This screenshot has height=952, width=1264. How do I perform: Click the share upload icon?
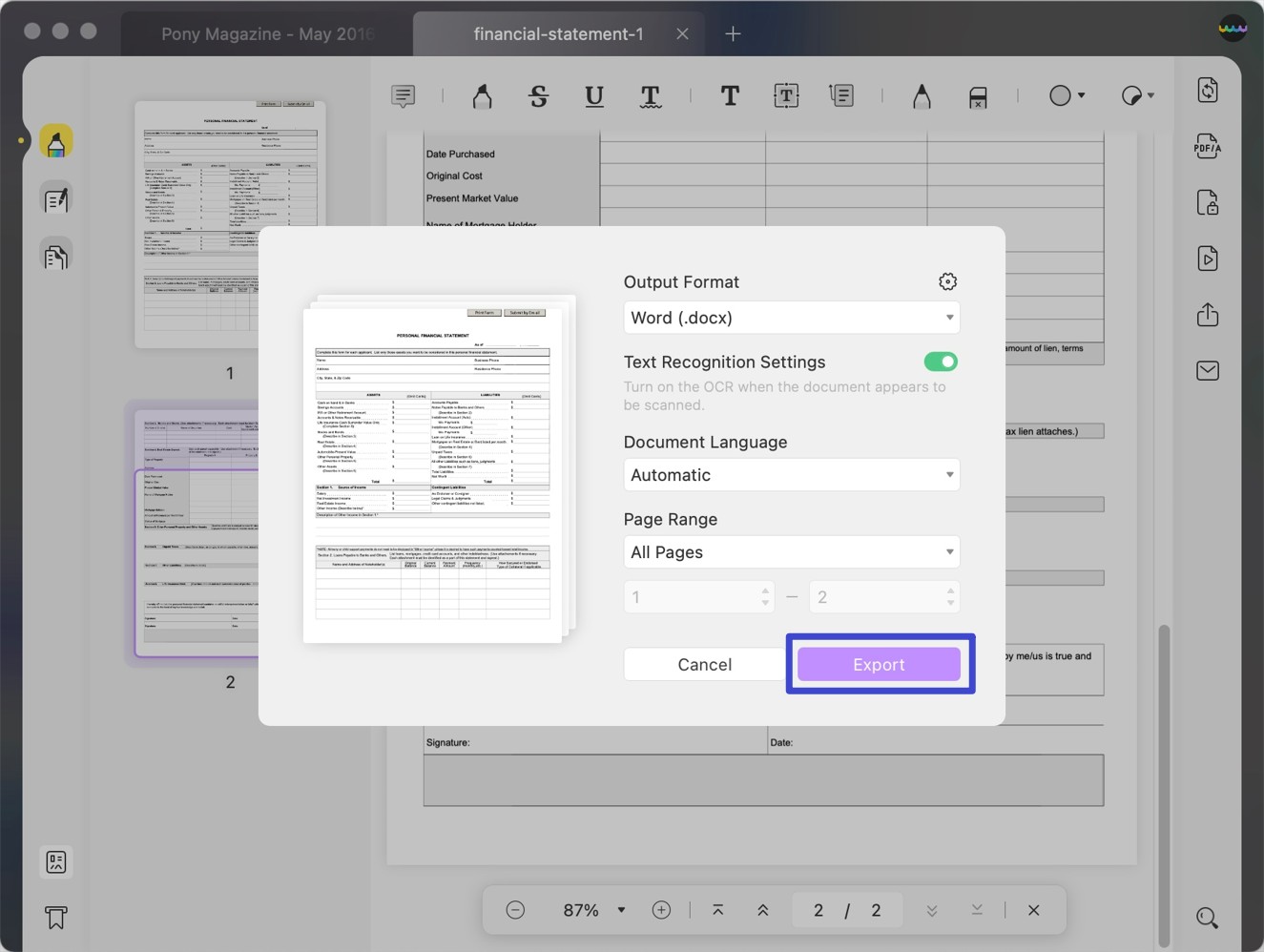pos(1207,314)
